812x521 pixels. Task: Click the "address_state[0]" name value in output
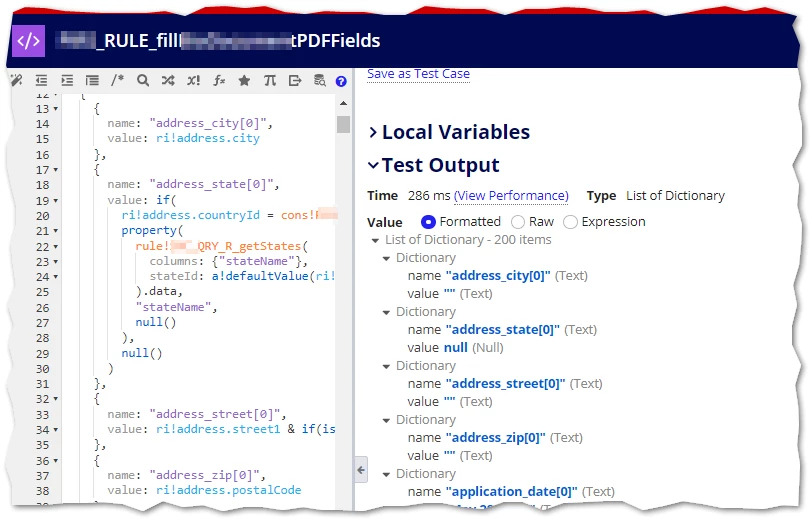502,329
